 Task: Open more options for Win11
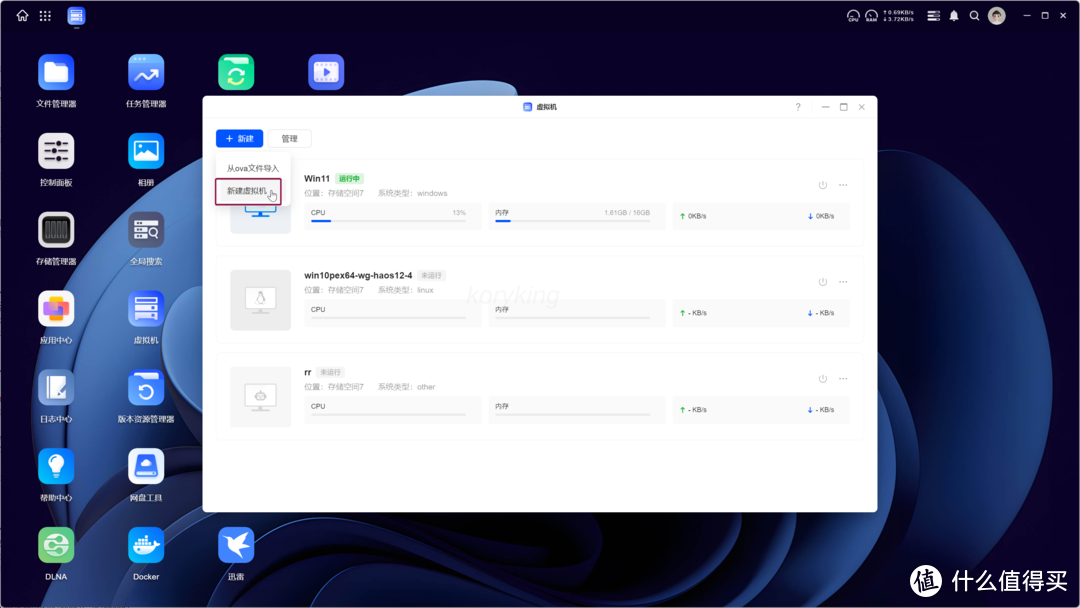pyautogui.click(x=843, y=185)
